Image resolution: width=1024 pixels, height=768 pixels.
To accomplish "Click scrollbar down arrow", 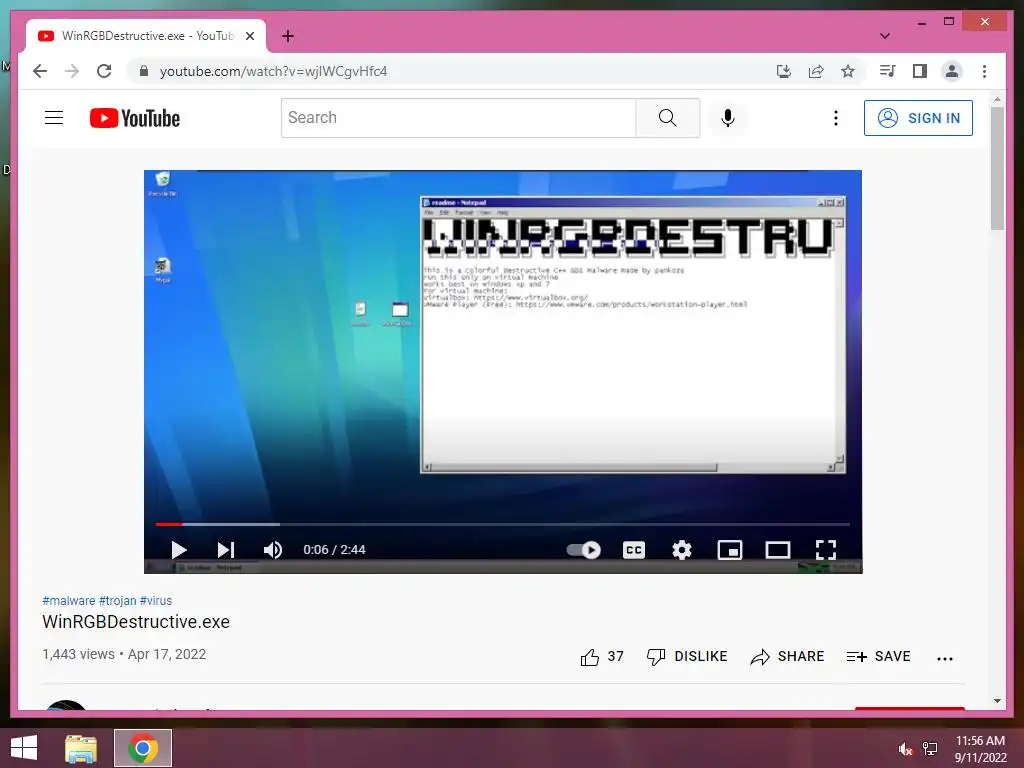I will click(997, 701).
